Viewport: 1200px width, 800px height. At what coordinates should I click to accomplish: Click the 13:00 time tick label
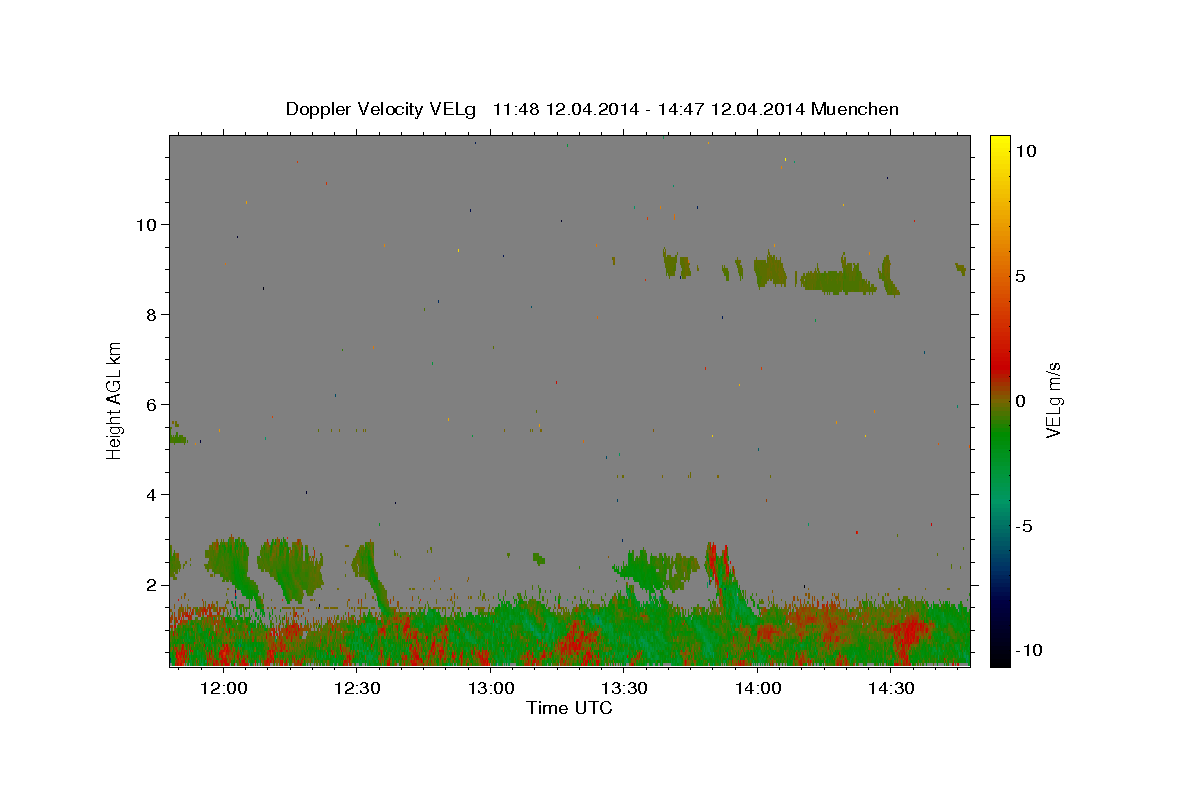point(490,688)
